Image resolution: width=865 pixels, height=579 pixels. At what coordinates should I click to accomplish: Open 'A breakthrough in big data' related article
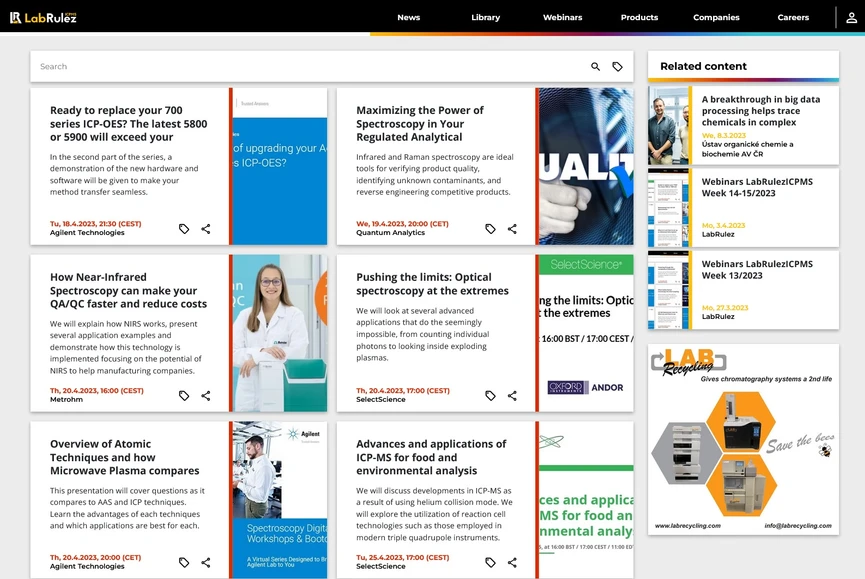pos(761,111)
